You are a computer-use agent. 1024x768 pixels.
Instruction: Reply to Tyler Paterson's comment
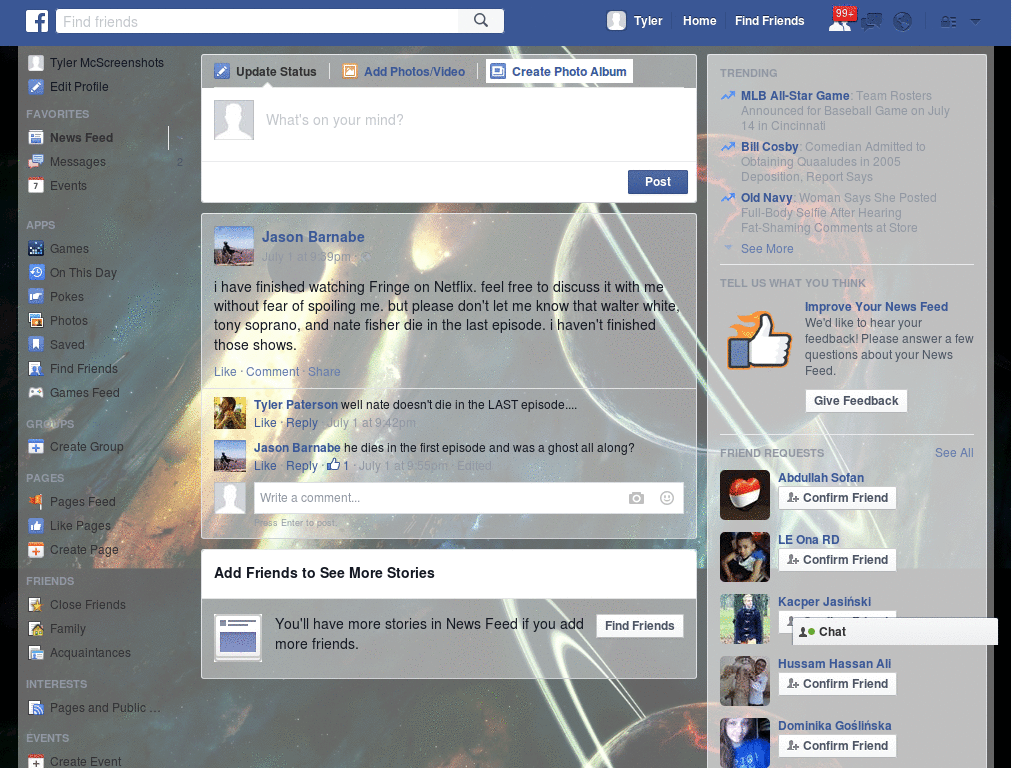pyautogui.click(x=302, y=423)
